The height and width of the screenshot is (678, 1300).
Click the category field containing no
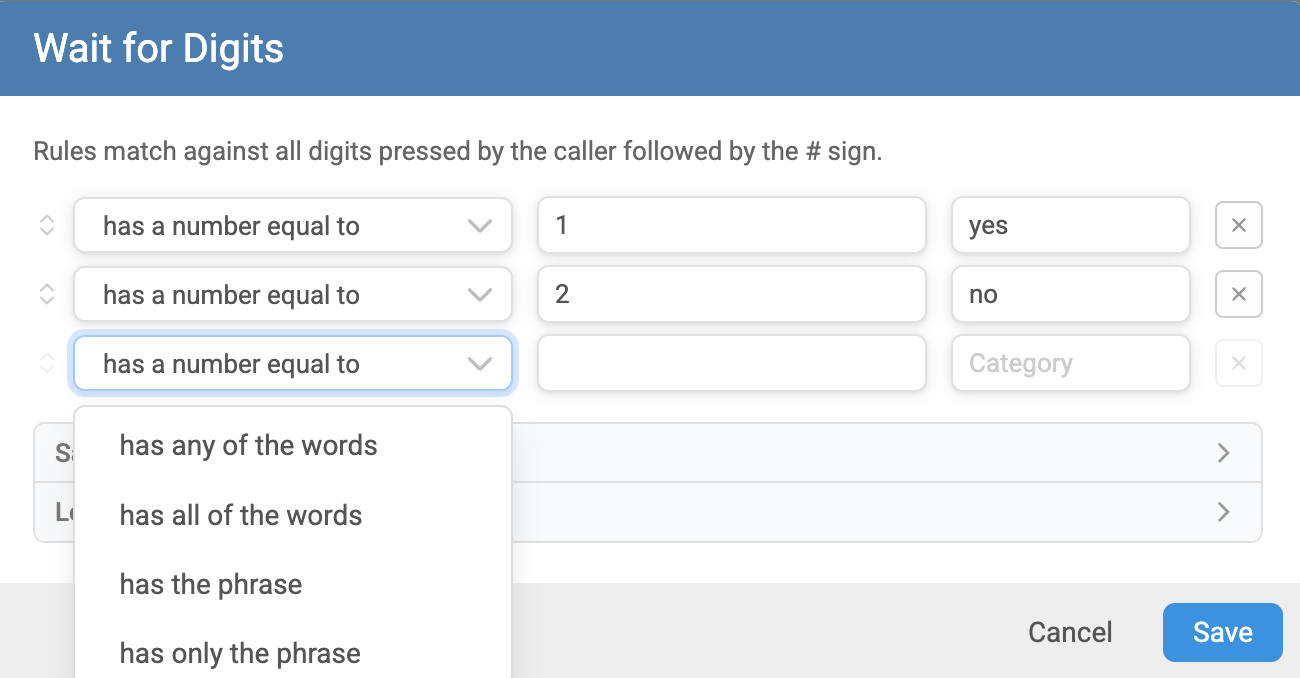click(1071, 294)
